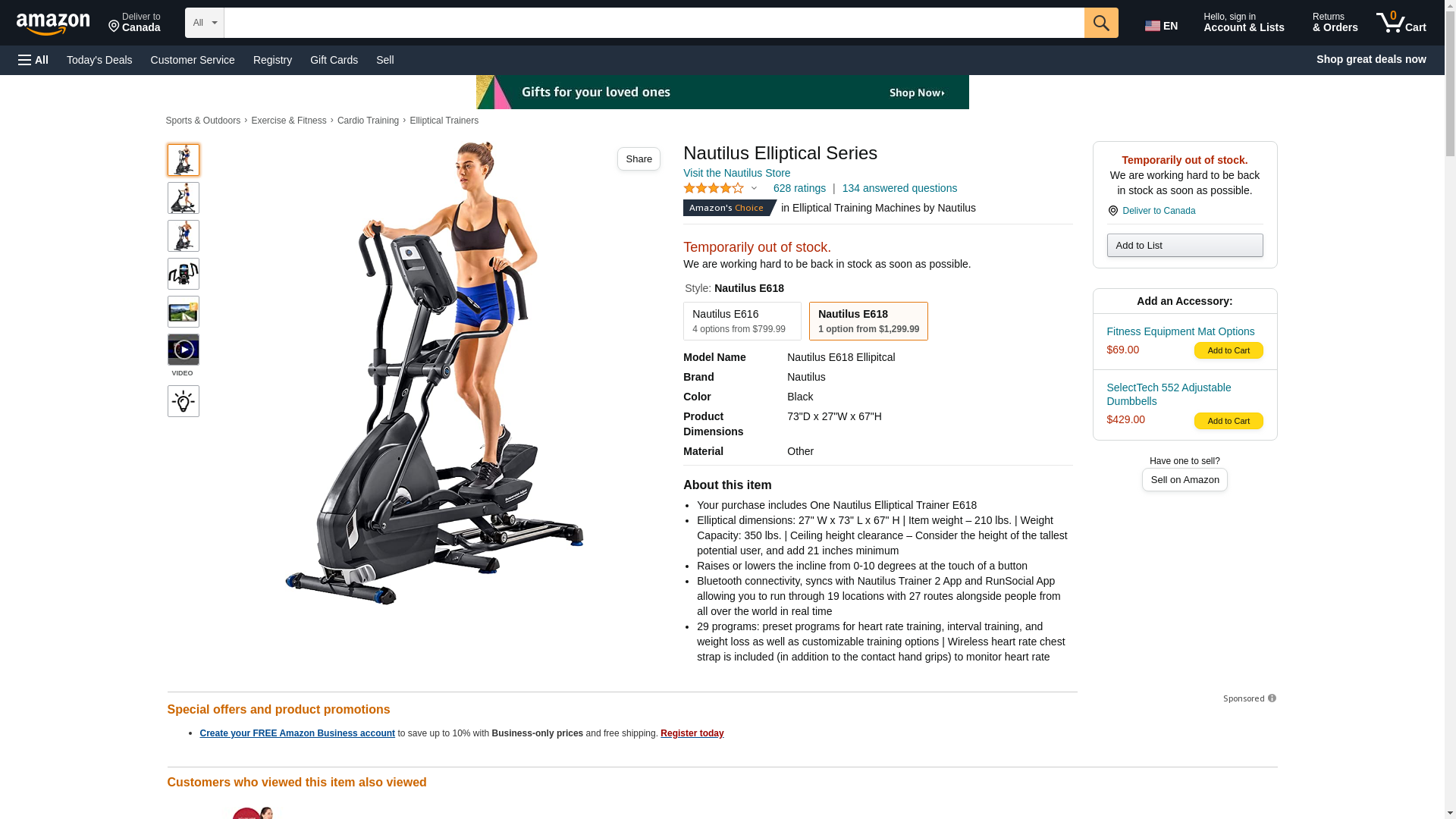
Task: Select the Nautilus E616 style option
Action: [x=742, y=321]
